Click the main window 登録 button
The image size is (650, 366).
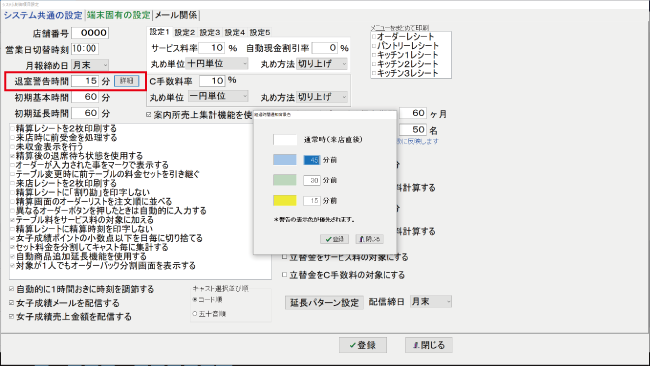click(x=363, y=345)
